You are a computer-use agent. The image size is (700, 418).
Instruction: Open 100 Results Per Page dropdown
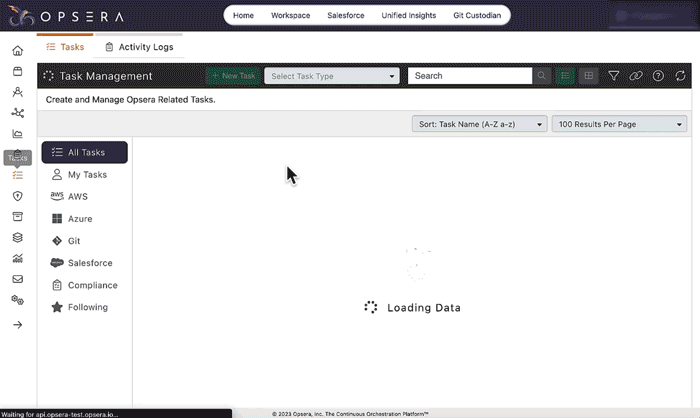[619, 124]
